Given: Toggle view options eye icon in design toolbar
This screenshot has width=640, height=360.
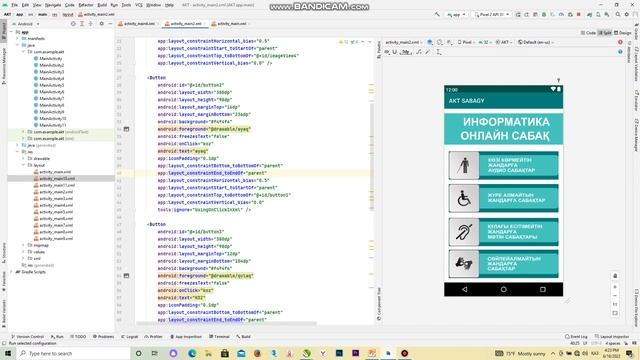Looking at the screenshot, I should tap(387, 52).
